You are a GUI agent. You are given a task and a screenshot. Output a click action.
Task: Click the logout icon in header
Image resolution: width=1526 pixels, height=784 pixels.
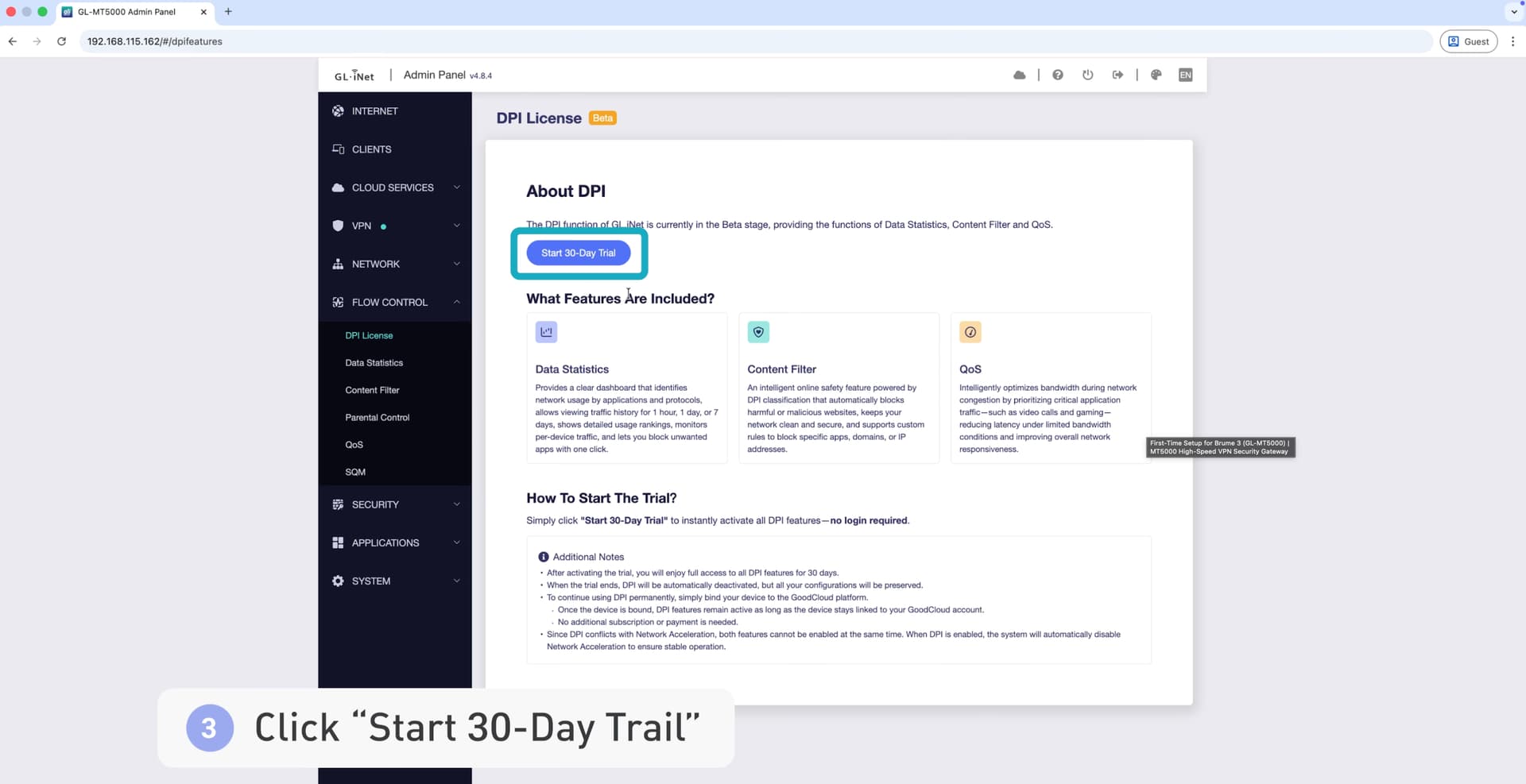coord(1117,75)
